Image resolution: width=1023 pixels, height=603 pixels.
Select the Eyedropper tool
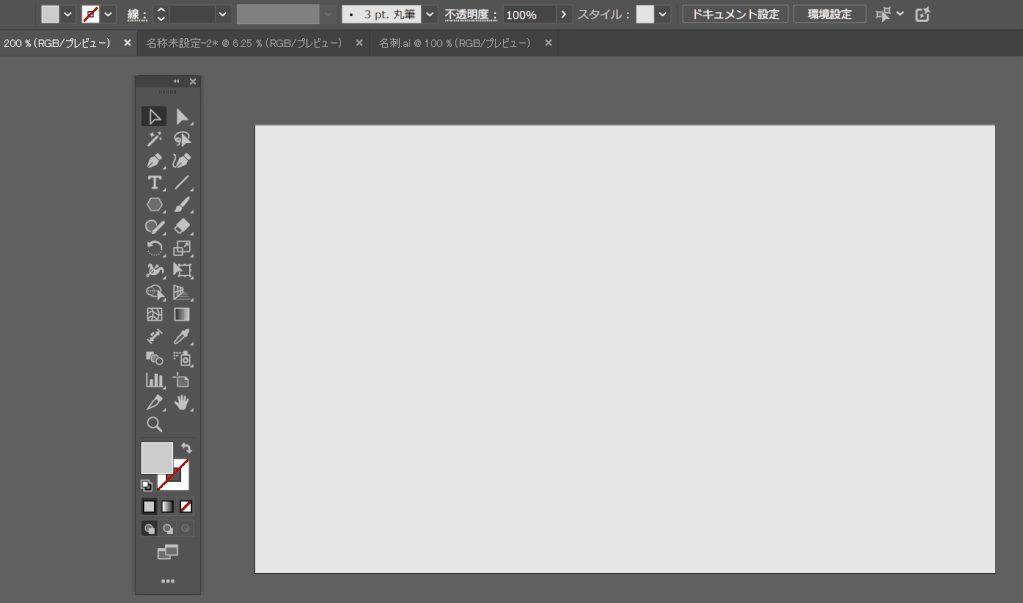tap(182, 337)
